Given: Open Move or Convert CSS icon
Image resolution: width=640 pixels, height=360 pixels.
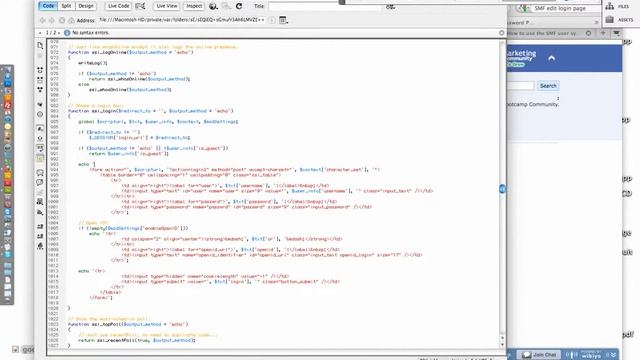Looking at the screenshot, I should [40, 212].
